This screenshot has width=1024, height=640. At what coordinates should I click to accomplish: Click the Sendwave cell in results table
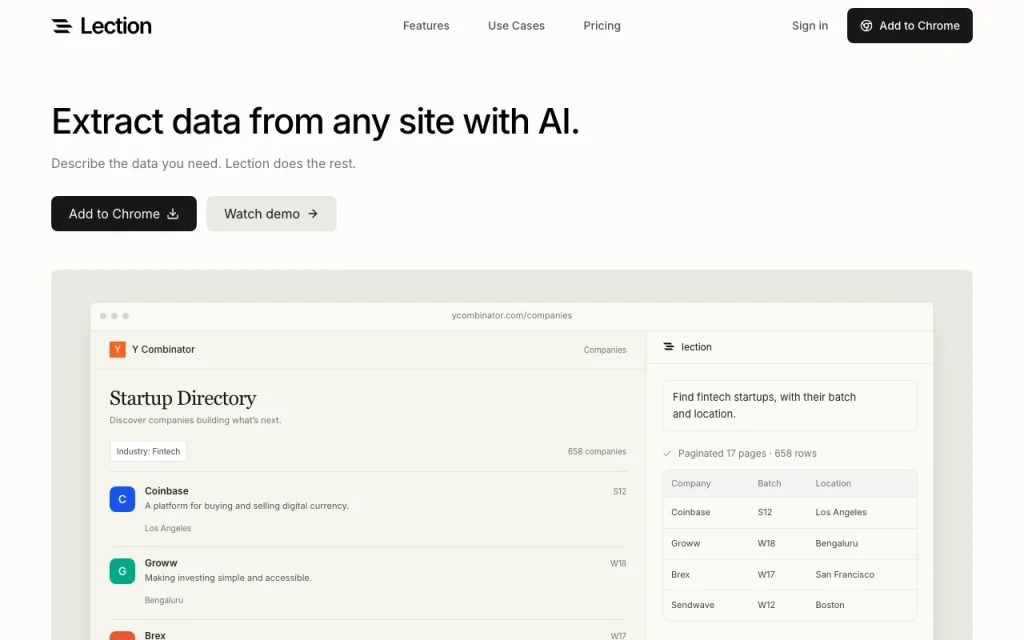[x=692, y=605]
